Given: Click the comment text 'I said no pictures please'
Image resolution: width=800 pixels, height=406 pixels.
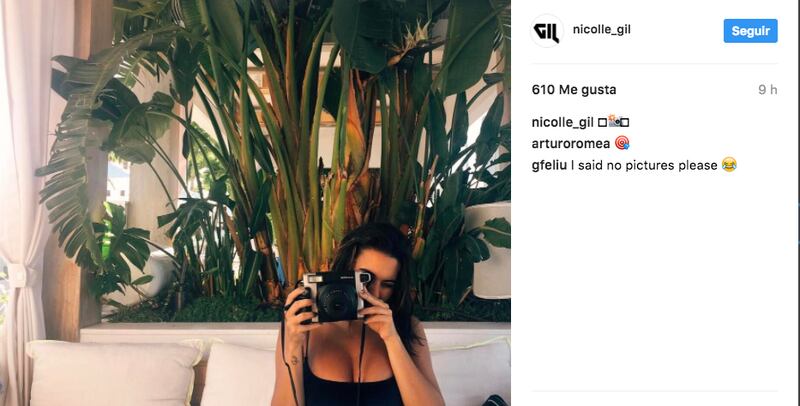Looking at the screenshot, I should pyautogui.click(x=644, y=165).
